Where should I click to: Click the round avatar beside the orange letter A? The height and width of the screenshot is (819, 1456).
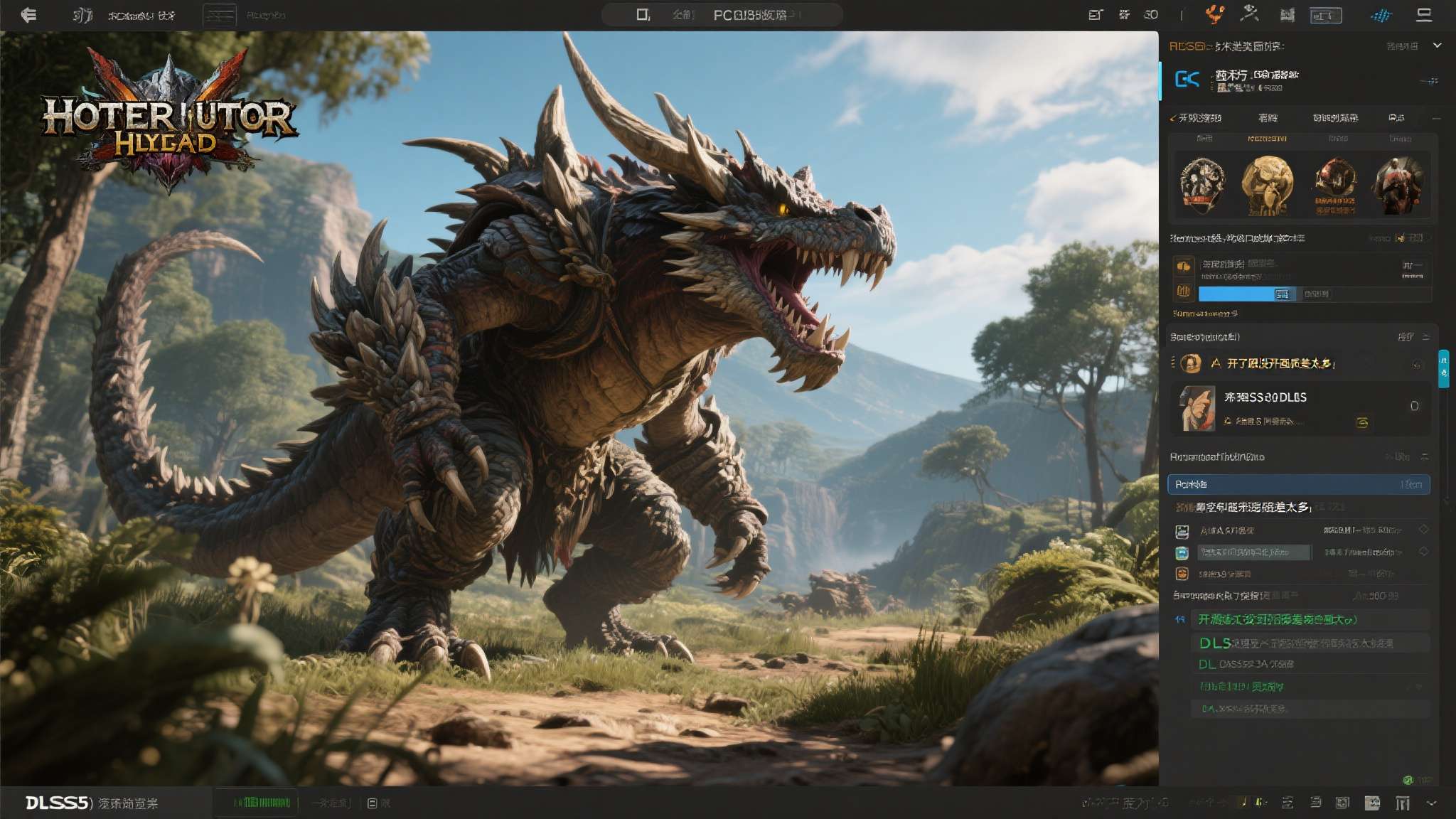1191,364
